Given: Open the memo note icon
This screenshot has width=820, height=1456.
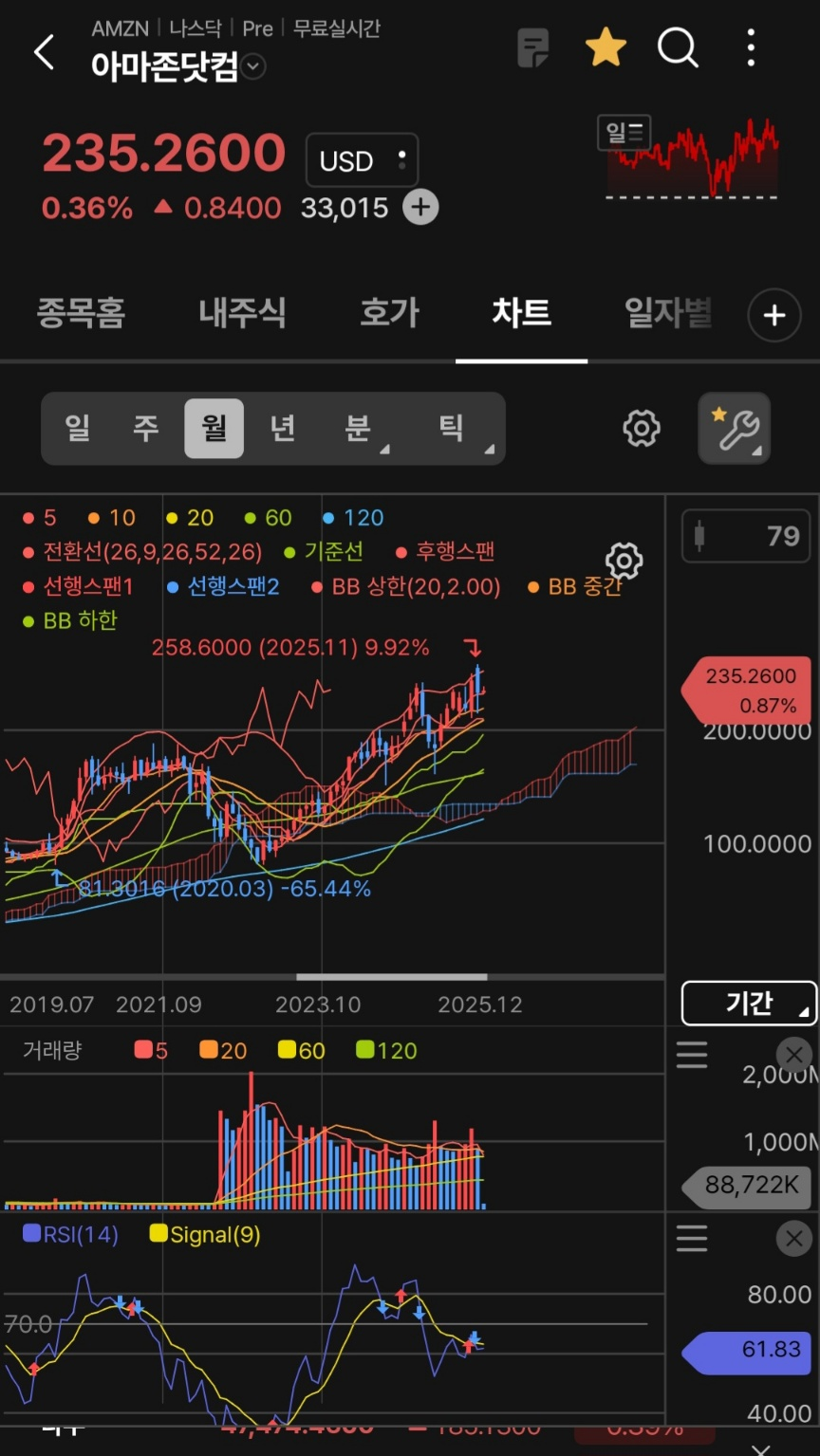Looking at the screenshot, I should (x=533, y=47).
